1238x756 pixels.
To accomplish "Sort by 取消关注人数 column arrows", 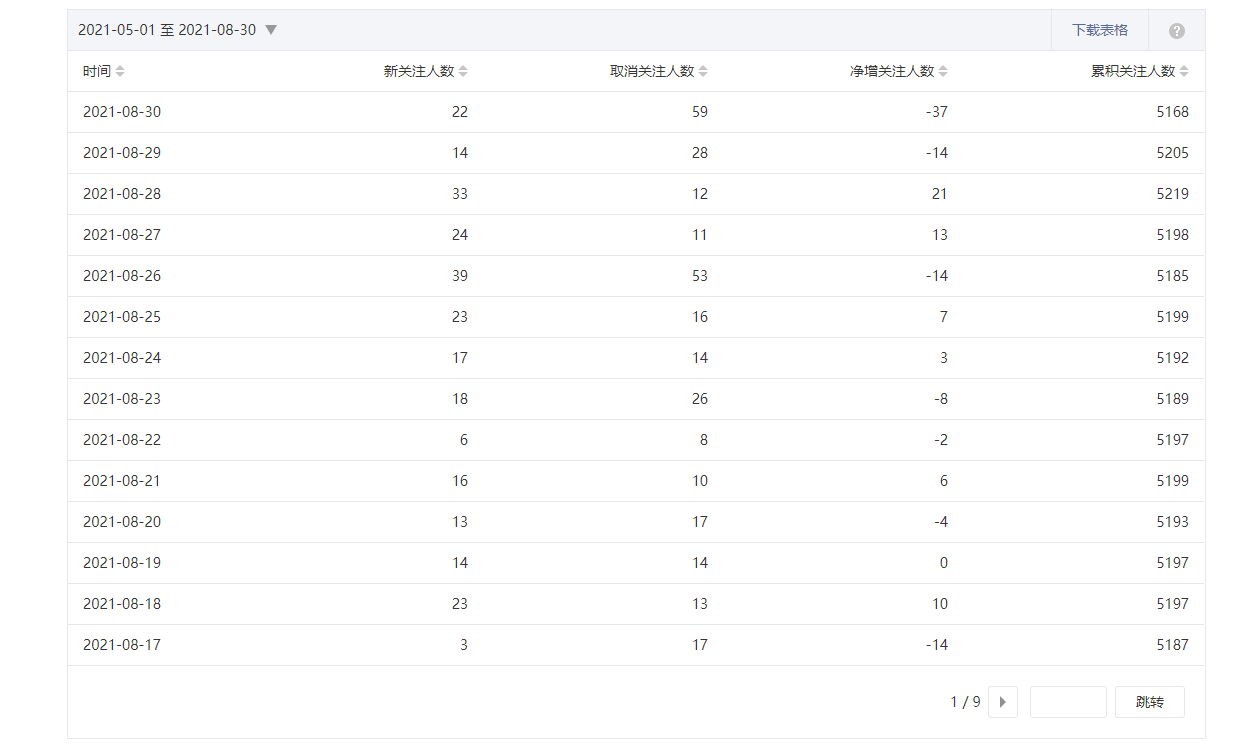I will click(703, 72).
